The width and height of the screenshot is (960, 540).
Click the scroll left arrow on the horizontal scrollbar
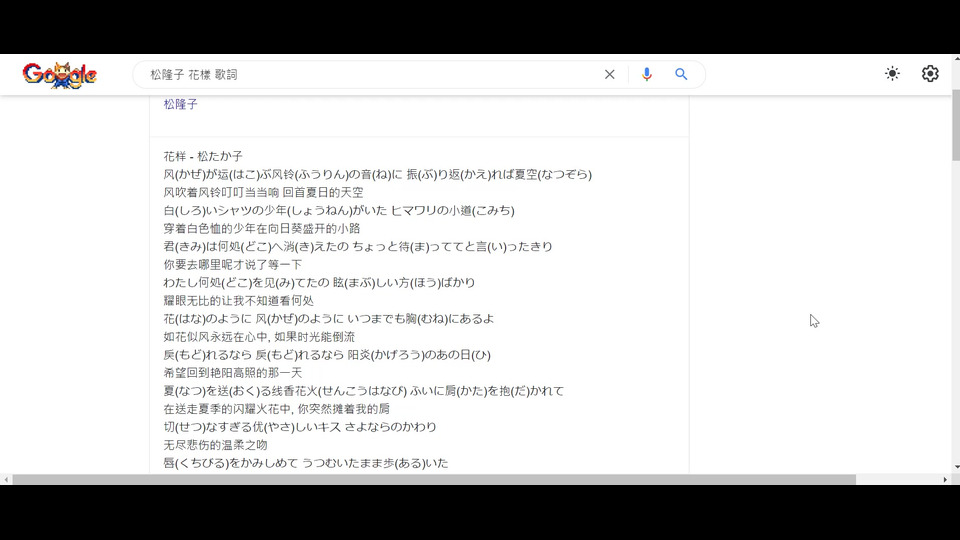tap(6, 479)
